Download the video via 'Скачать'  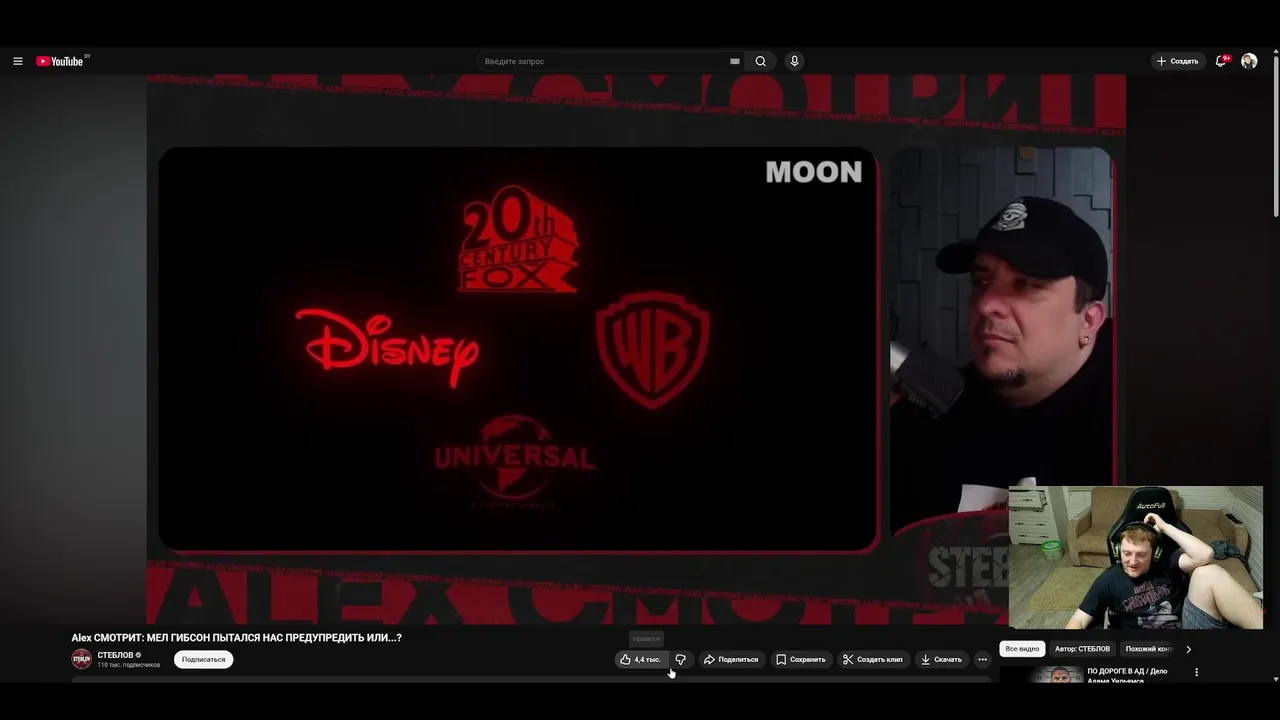click(942, 659)
